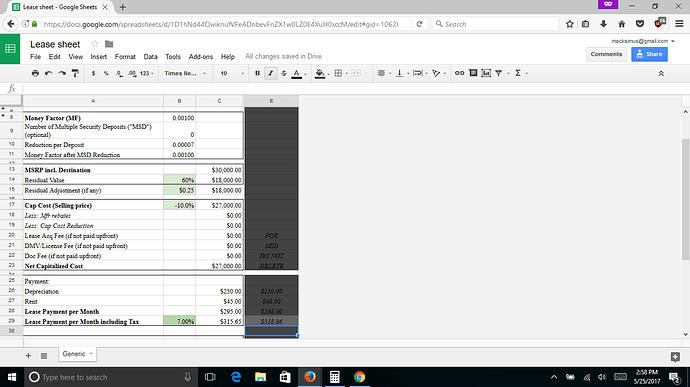Click the undo arrow icon
This screenshot has height=387, width=690.
48,74
